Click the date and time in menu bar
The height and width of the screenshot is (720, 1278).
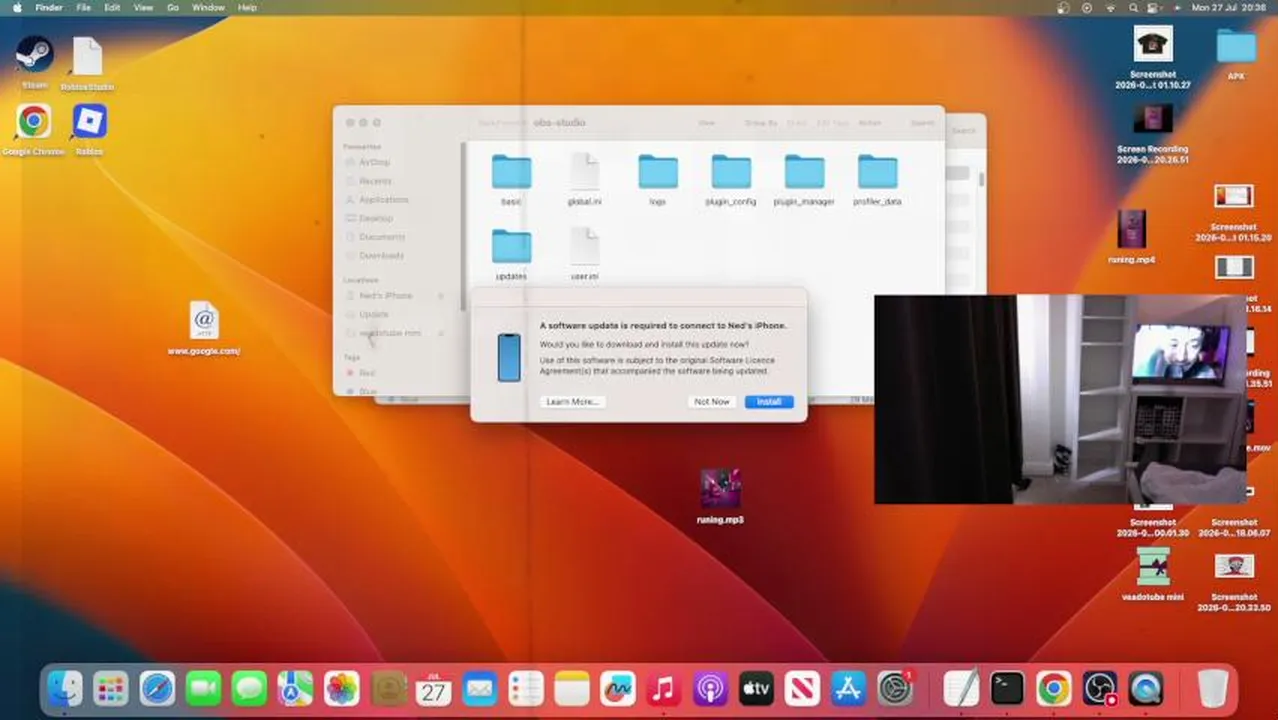tap(1227, 7)
